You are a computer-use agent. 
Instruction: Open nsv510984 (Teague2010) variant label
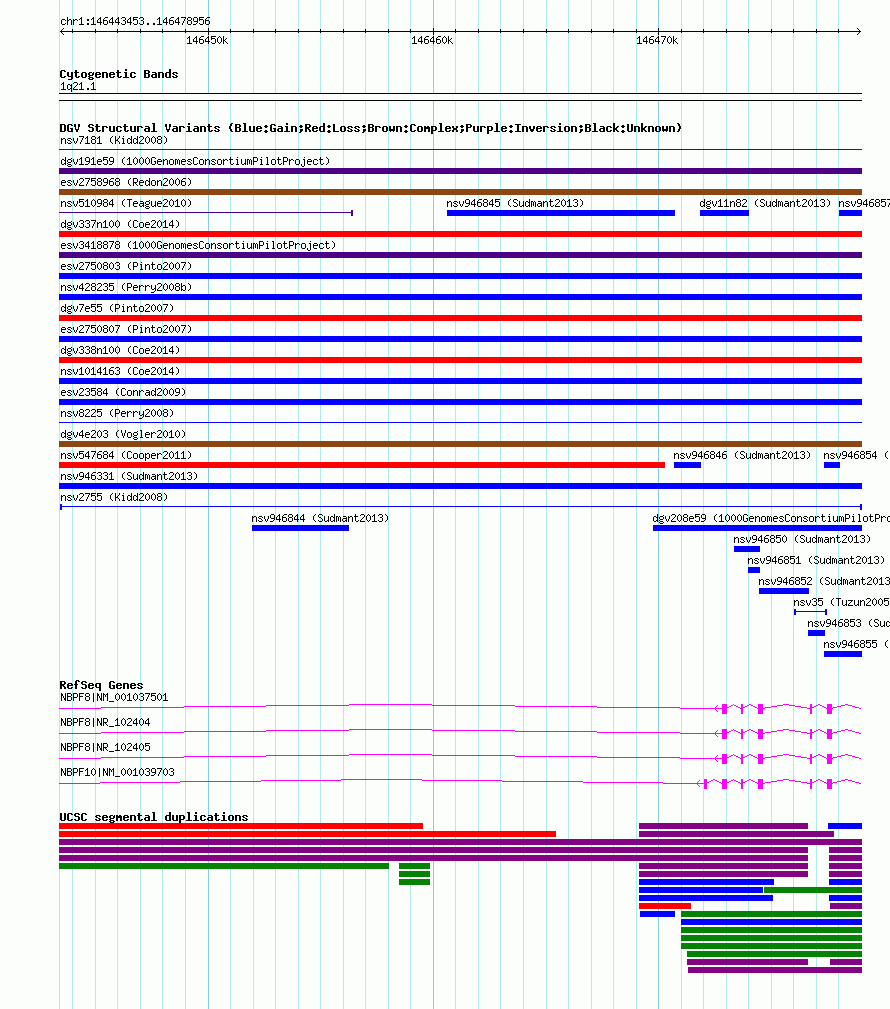[x=126, y=203]
